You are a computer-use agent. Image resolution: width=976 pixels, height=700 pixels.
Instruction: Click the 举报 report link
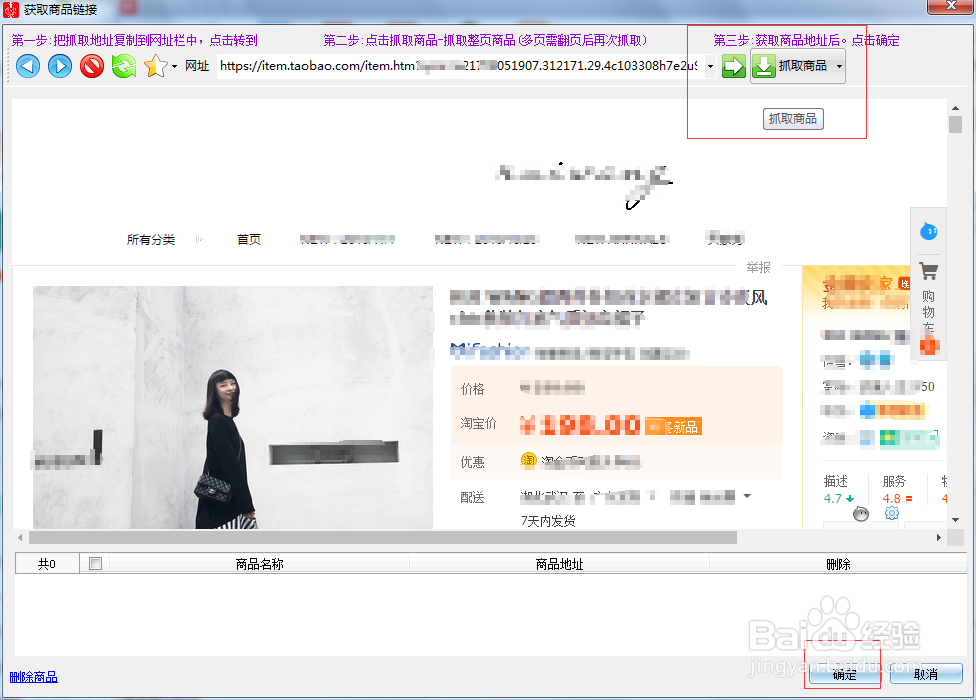pyautogui.click(x=758, y=268)
